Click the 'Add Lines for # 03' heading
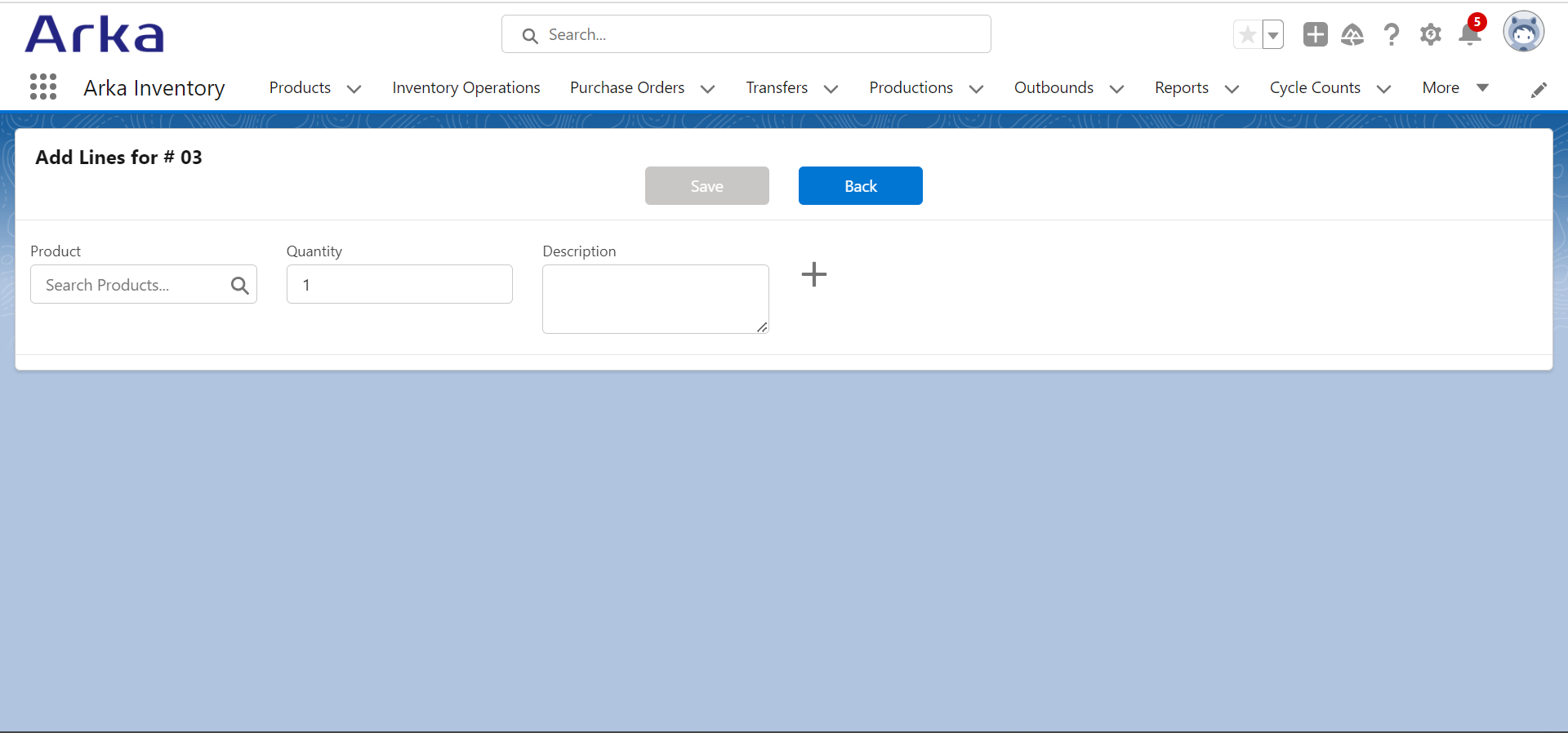This screenshot has height=733, width=1568. pyautogui.click(x=118, y=158)
